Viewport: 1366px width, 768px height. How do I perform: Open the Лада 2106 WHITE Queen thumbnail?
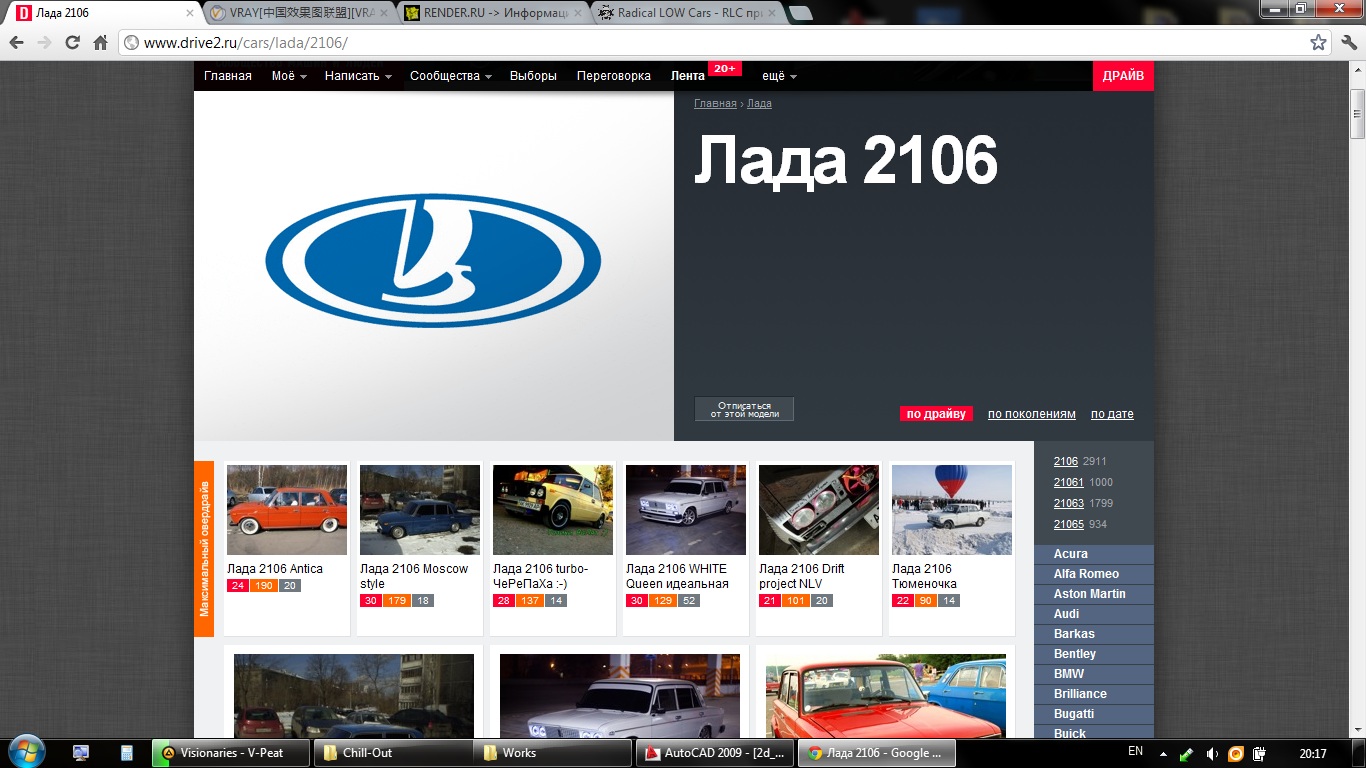pos(686,510)
